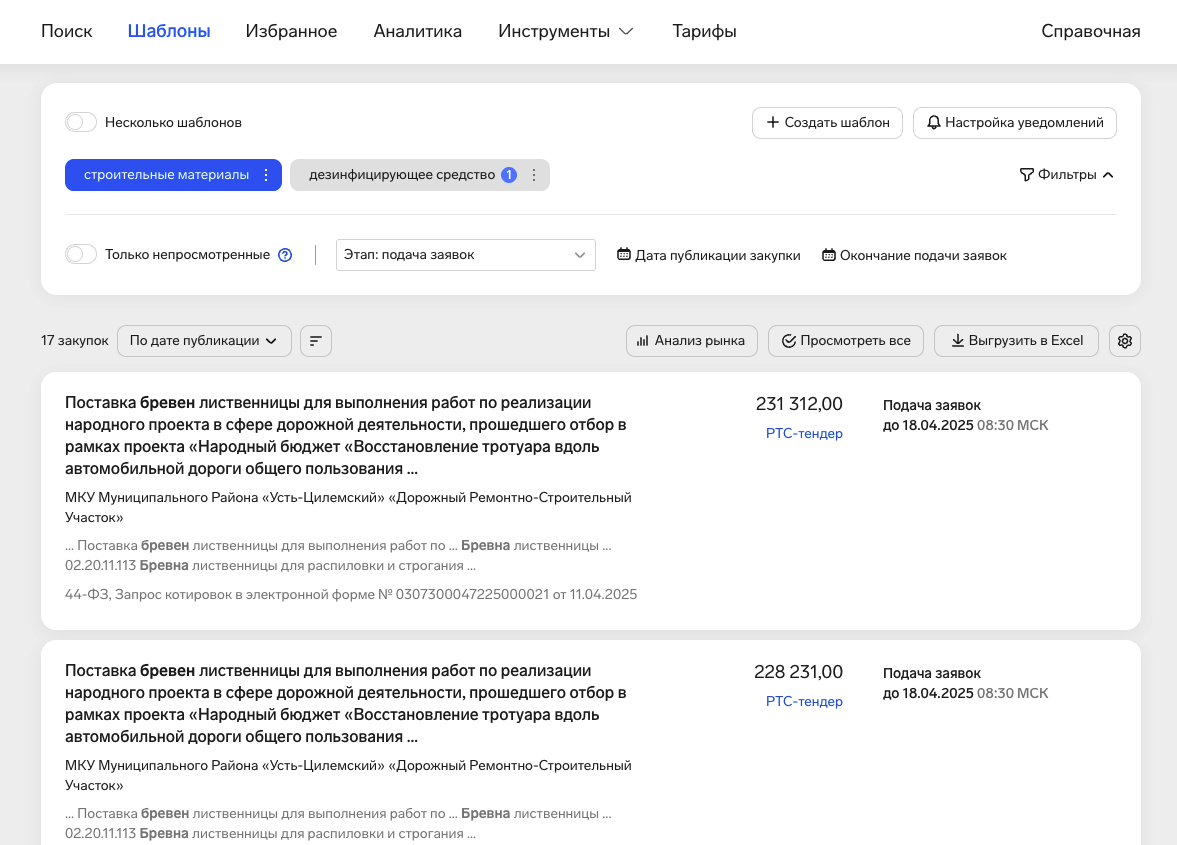Viewport: 1177px width, 845px height.
Task: Open the kebab menu on строительные материалы template
Action: pyautogui.click(x=266, y=174)
